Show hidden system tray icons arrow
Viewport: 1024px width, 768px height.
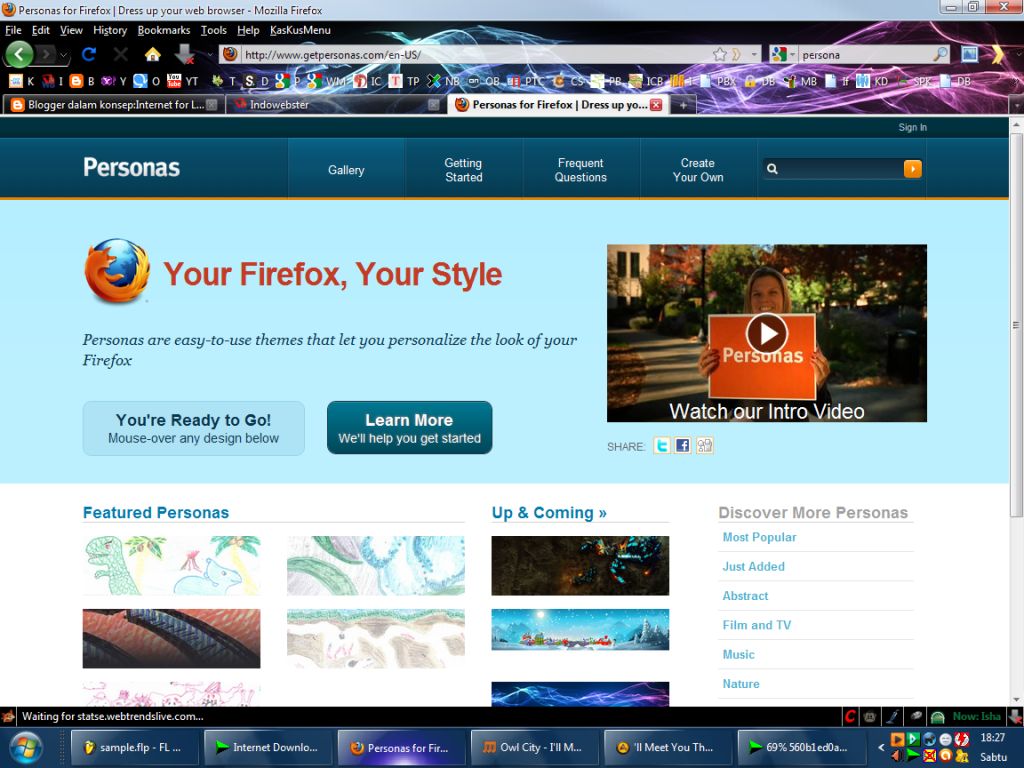(x=881, y=746)
